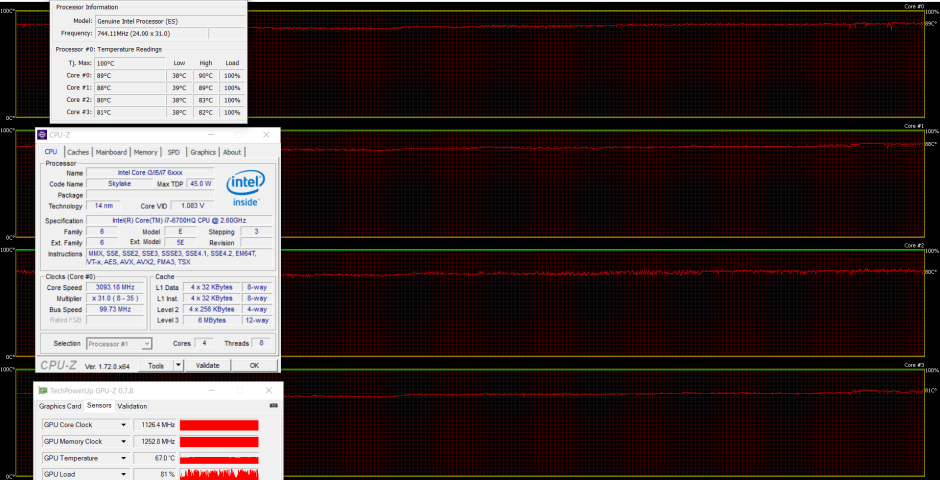Click the Max TDP 45.0 W value

pos(200,184)
